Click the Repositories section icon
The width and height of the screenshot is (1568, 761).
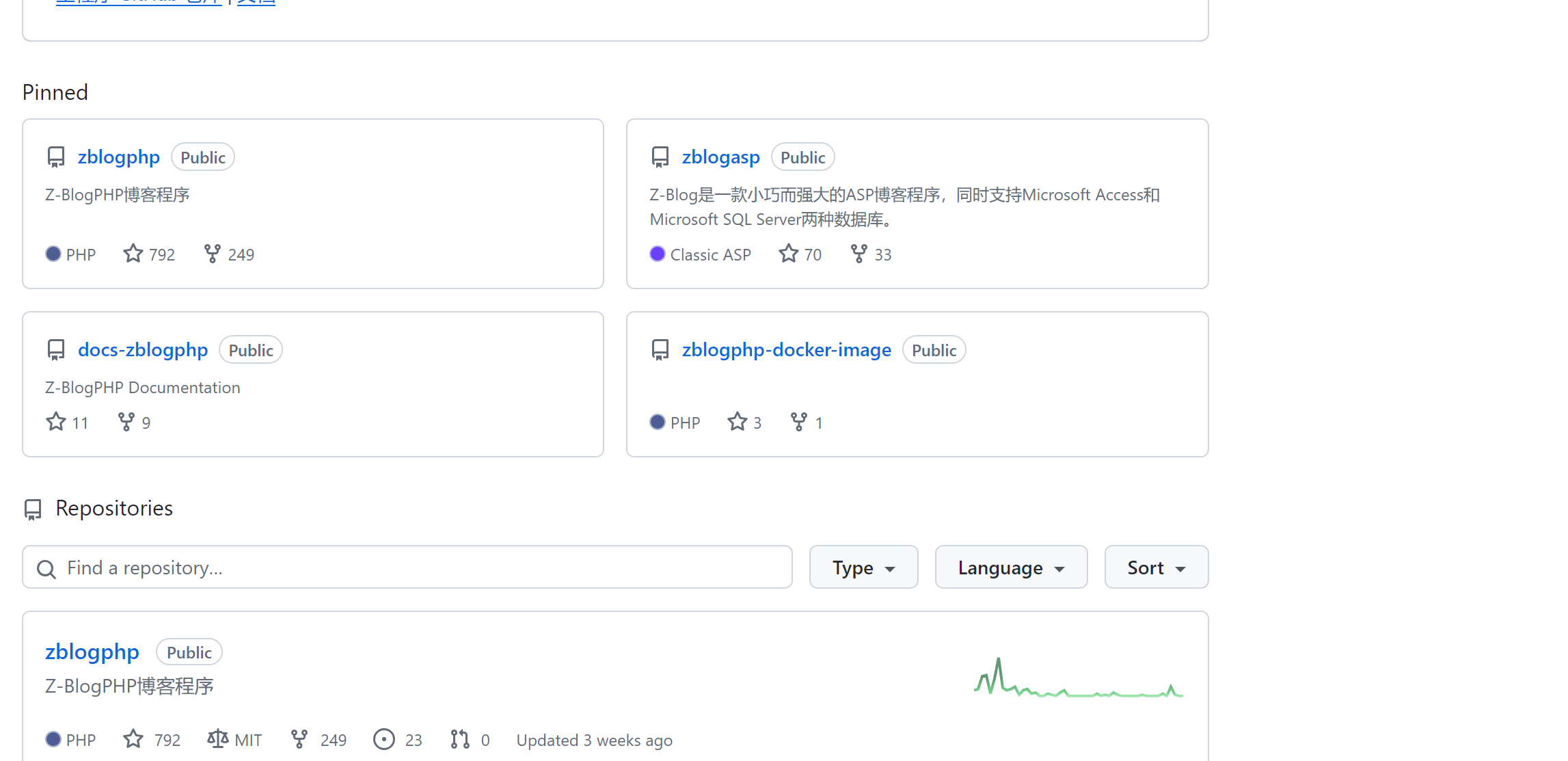point(33,509)
